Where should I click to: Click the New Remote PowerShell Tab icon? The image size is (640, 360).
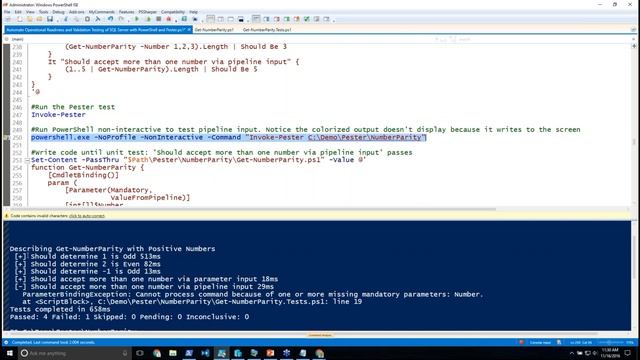[184, 19]
